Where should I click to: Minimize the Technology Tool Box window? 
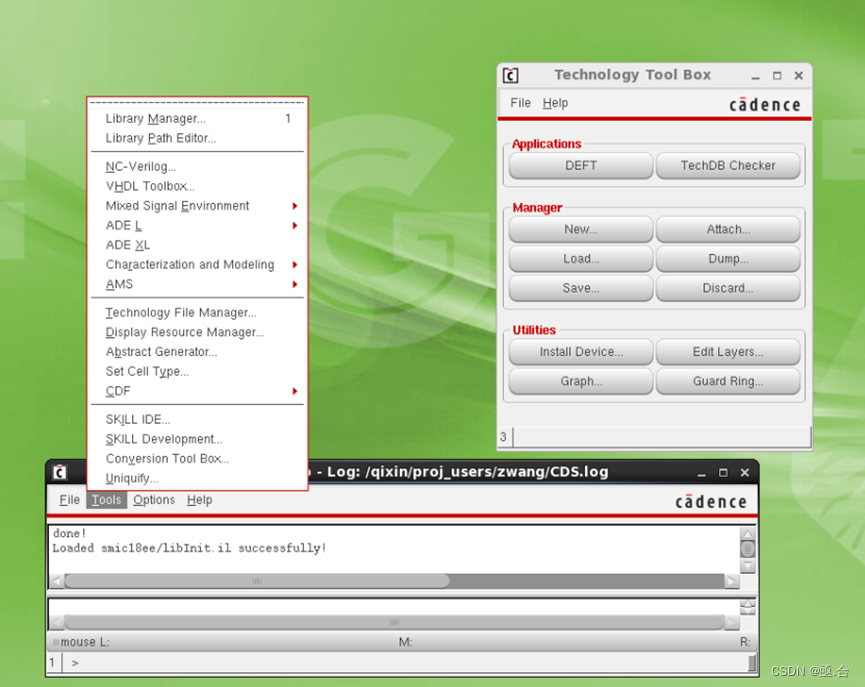tap(756, 76)
